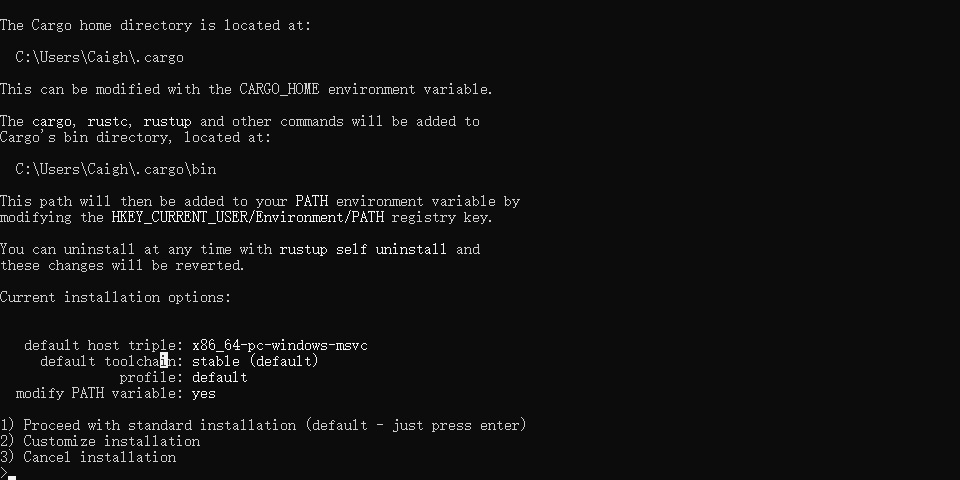The height and width of the screenshot is (480, 960).
Task: Click the C:\Users\Caigh\.cargo\bin directory path
Action: click(116, 169)
